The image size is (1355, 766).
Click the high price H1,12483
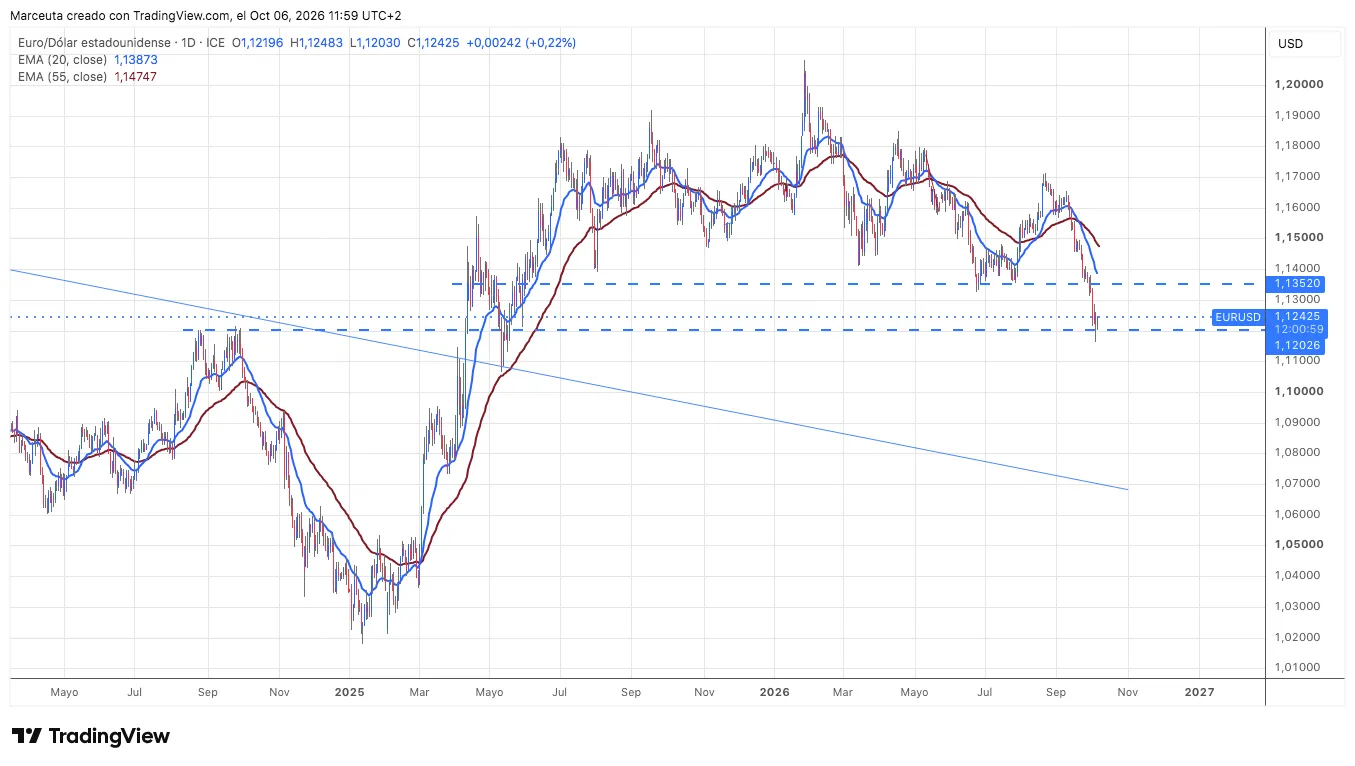point(316,43)
